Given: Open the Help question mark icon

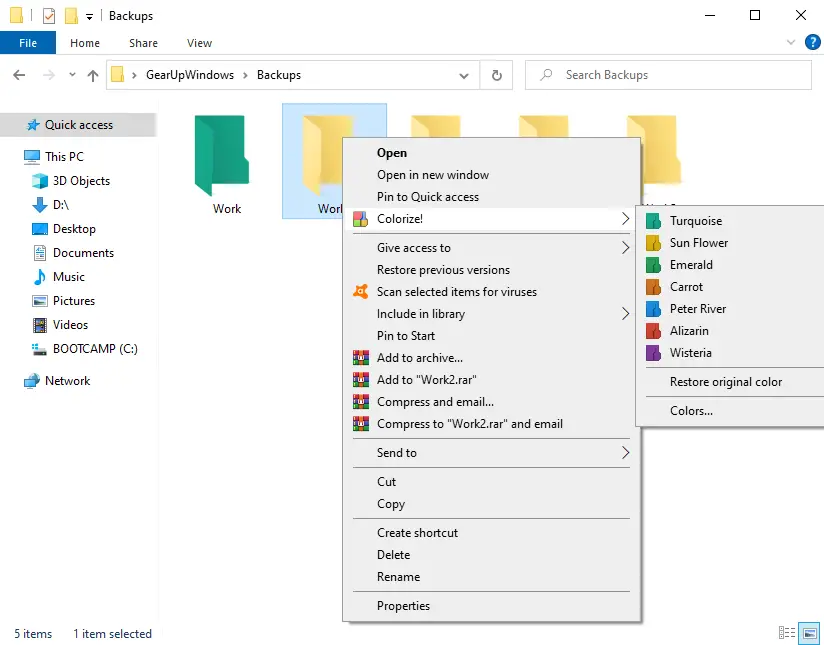Looking at the screenshot, I should tap(812, 42).
